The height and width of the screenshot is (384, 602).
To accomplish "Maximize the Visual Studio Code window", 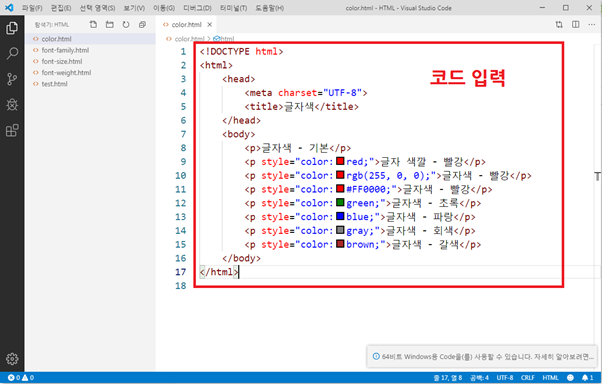I will pos(566,8).
